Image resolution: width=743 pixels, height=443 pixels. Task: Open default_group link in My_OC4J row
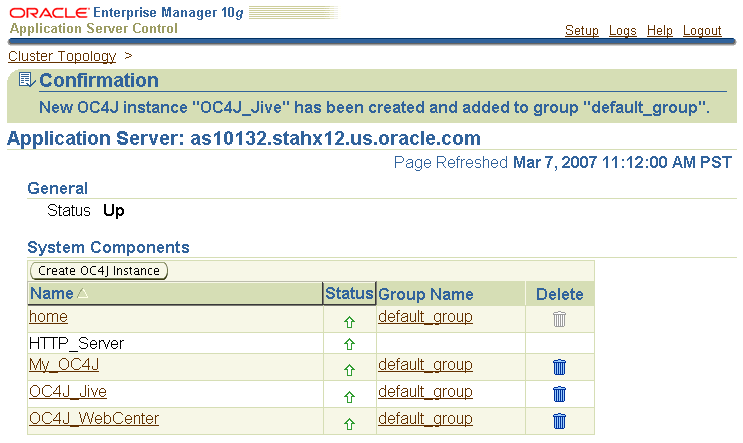click(x=425, y=364)
